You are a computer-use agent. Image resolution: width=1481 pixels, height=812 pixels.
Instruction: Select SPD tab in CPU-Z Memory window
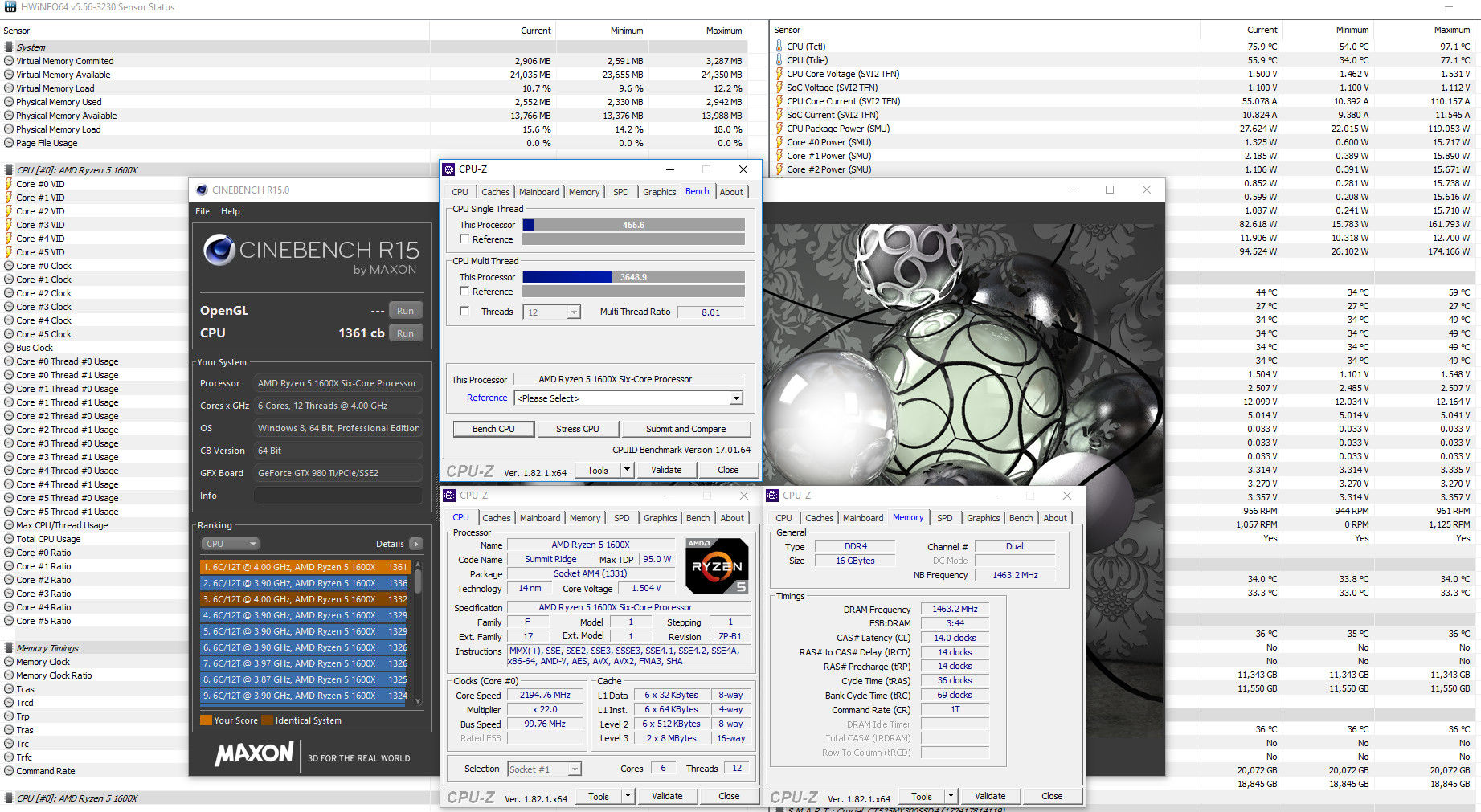pos(945,518)
